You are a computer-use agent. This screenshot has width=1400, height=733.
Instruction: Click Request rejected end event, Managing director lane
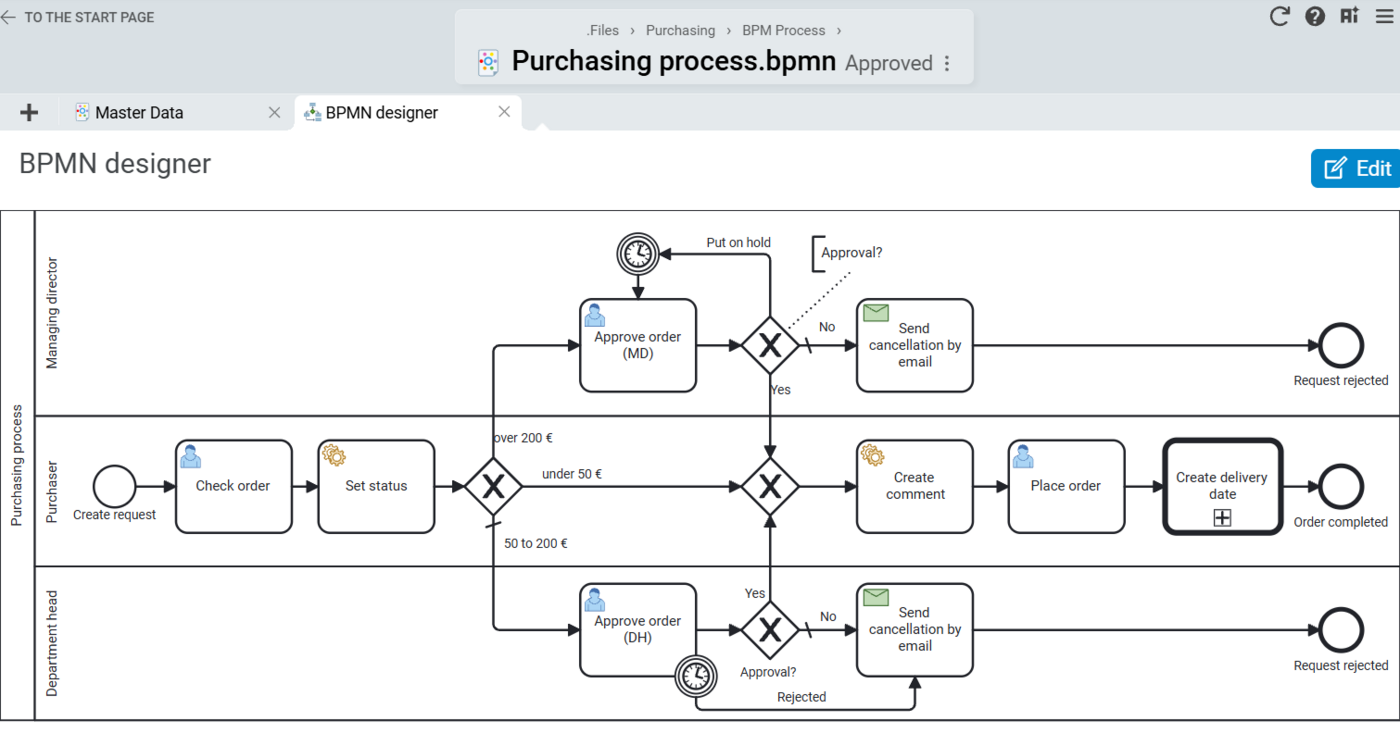[x=1341, y=345]
